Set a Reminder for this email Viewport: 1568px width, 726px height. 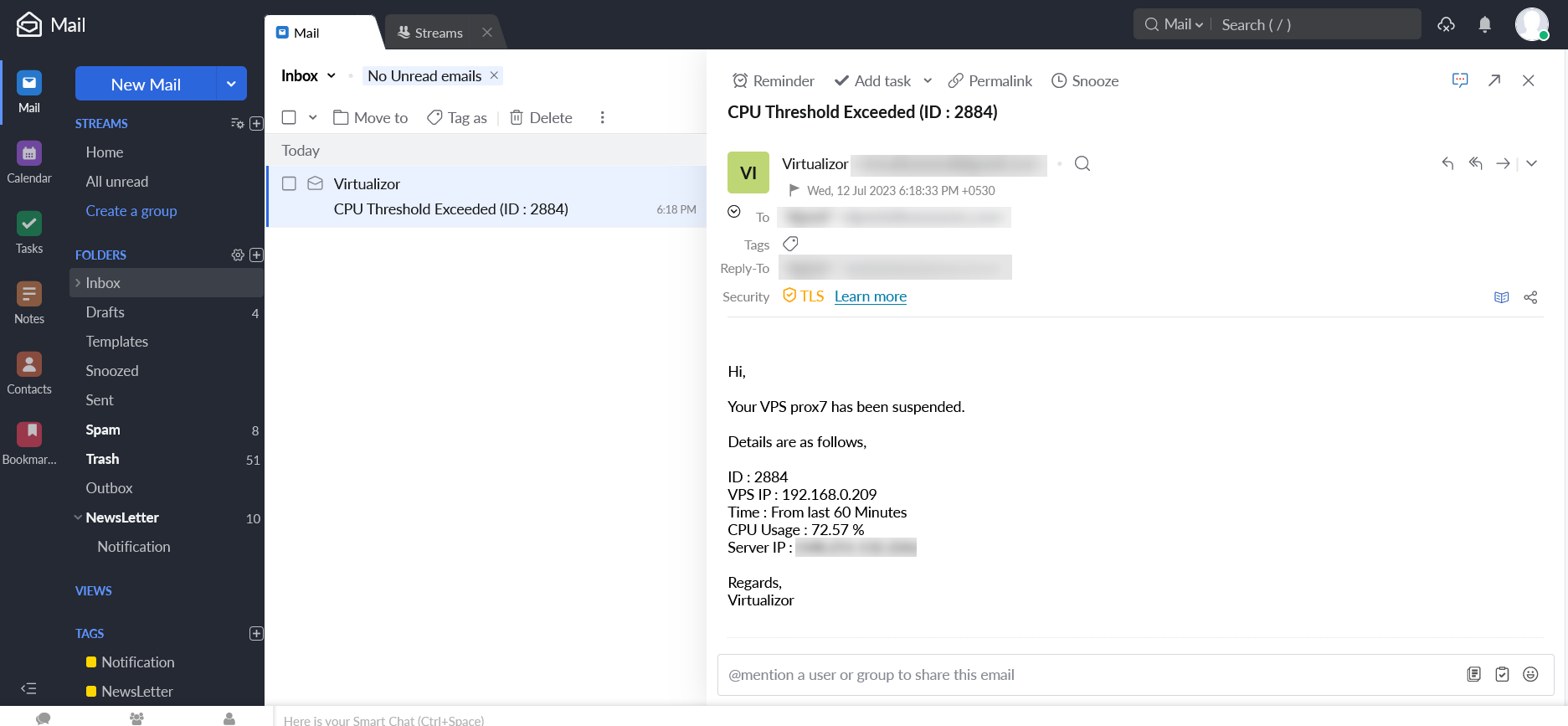click(773, 80)
